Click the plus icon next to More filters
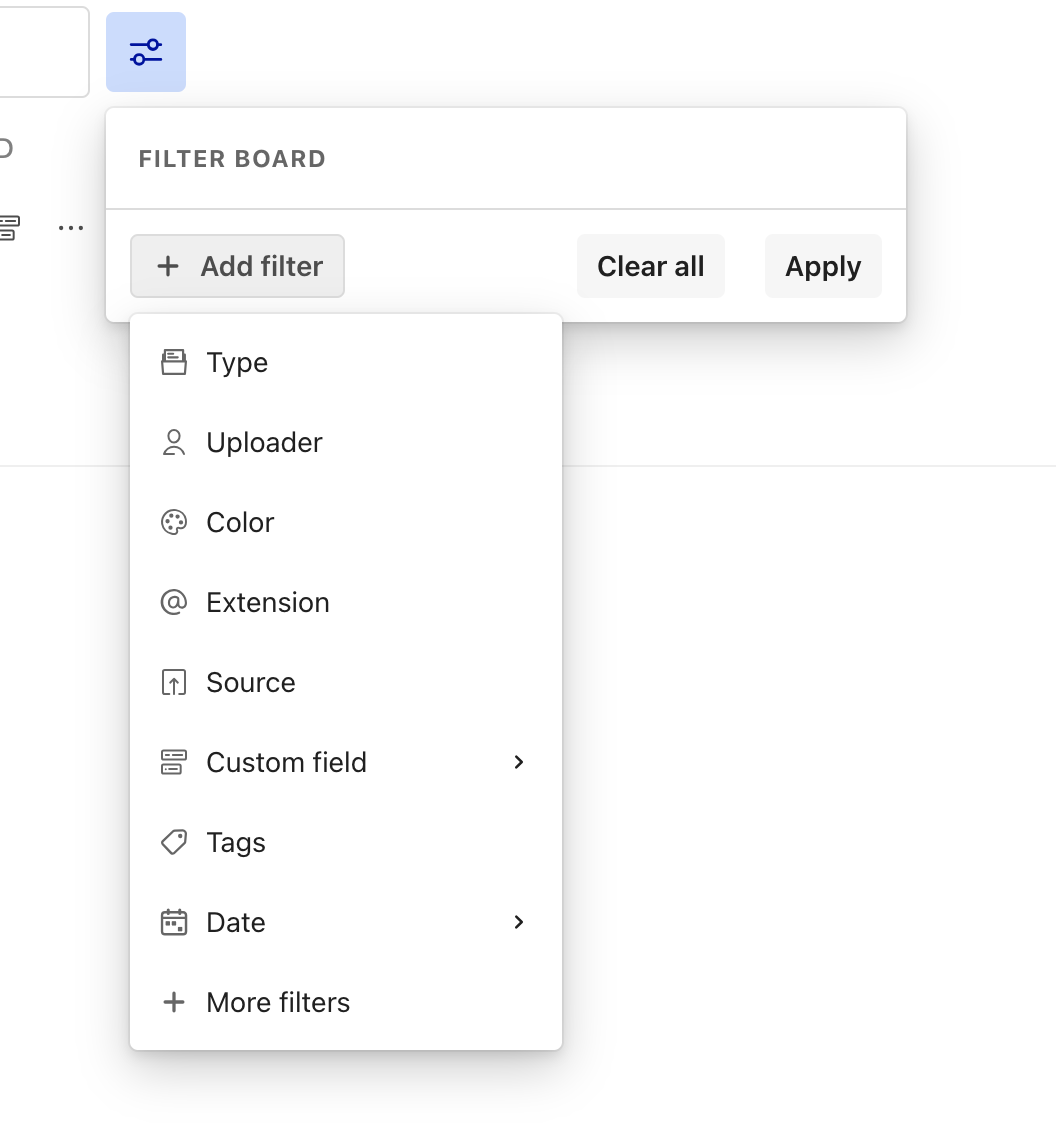 click(174, 1002)
